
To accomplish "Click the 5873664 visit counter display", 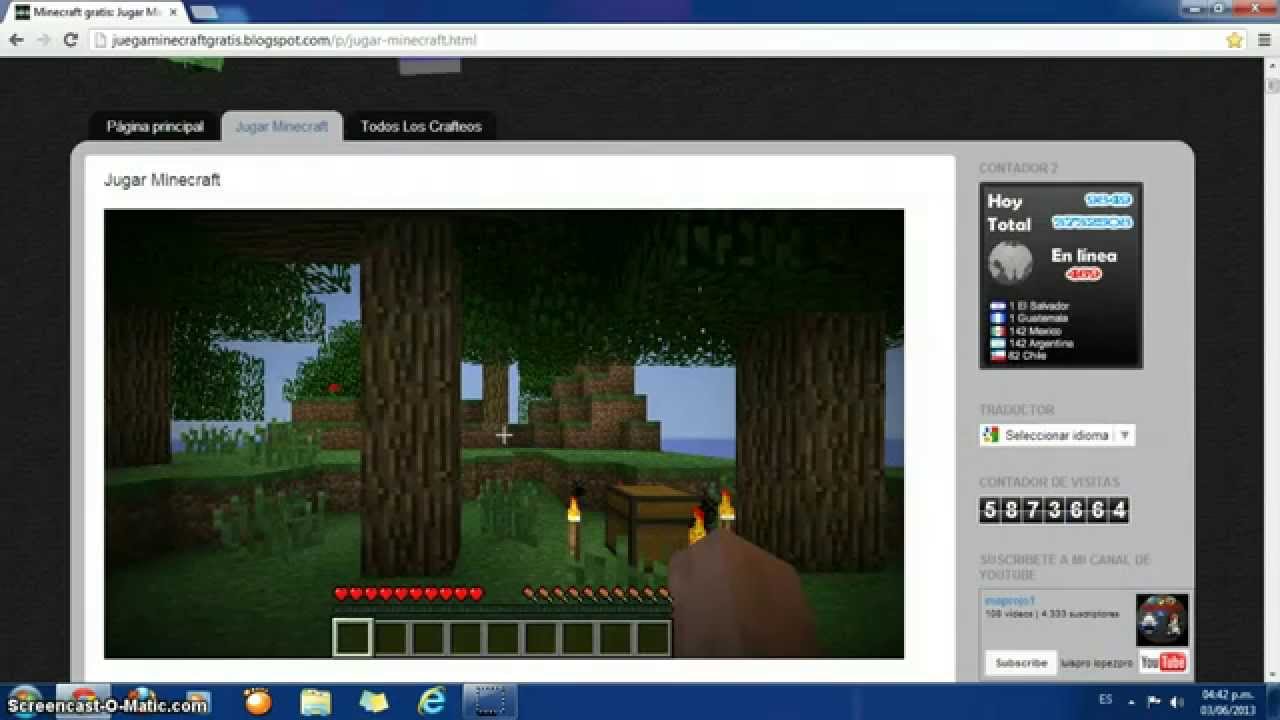I will (x=1054, y=510).
